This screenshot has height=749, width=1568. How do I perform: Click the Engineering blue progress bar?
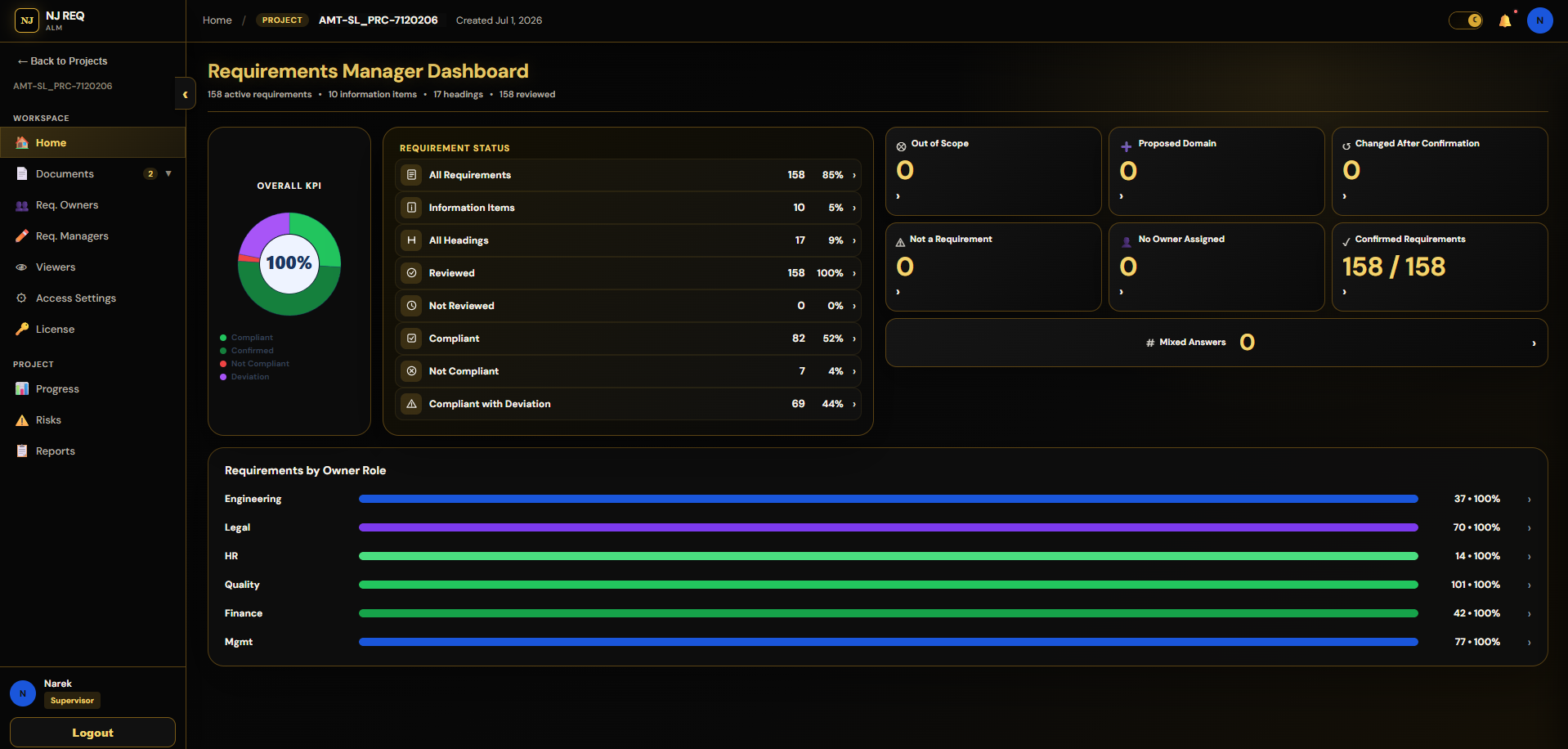(x=889, y=499)
